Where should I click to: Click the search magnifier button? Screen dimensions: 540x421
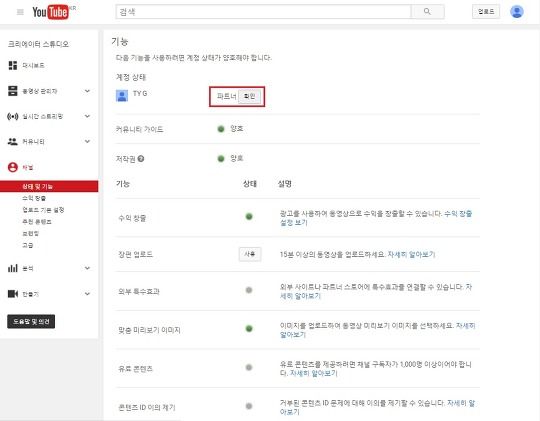coord(427,12)
